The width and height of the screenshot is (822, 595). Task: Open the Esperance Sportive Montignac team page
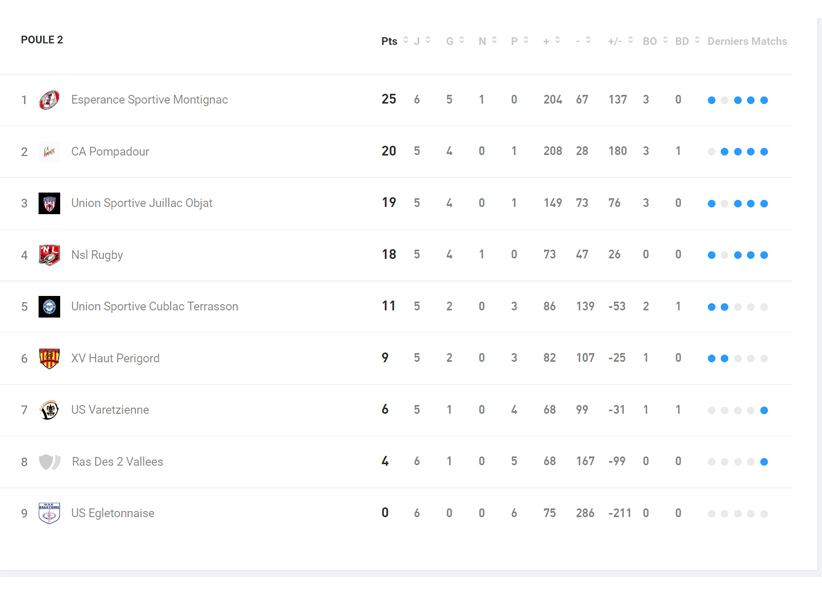149,100
